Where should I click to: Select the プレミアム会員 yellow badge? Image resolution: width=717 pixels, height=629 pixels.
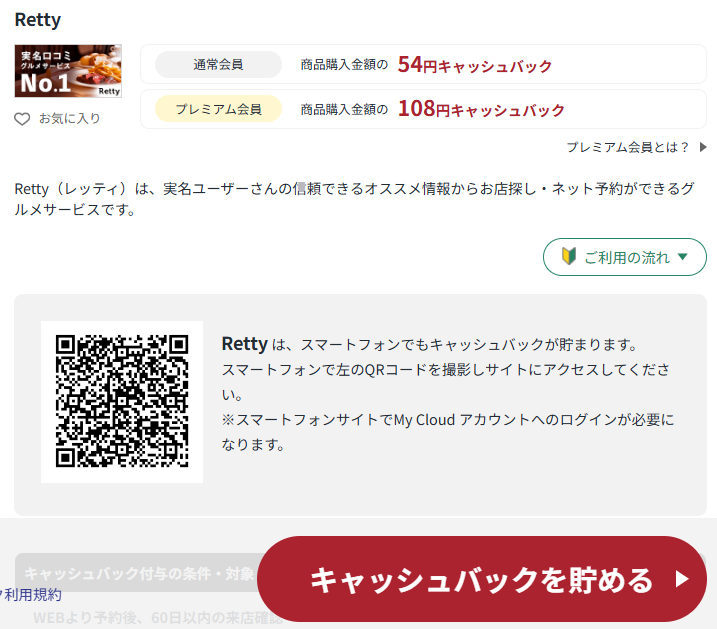(x=218, y=109)
